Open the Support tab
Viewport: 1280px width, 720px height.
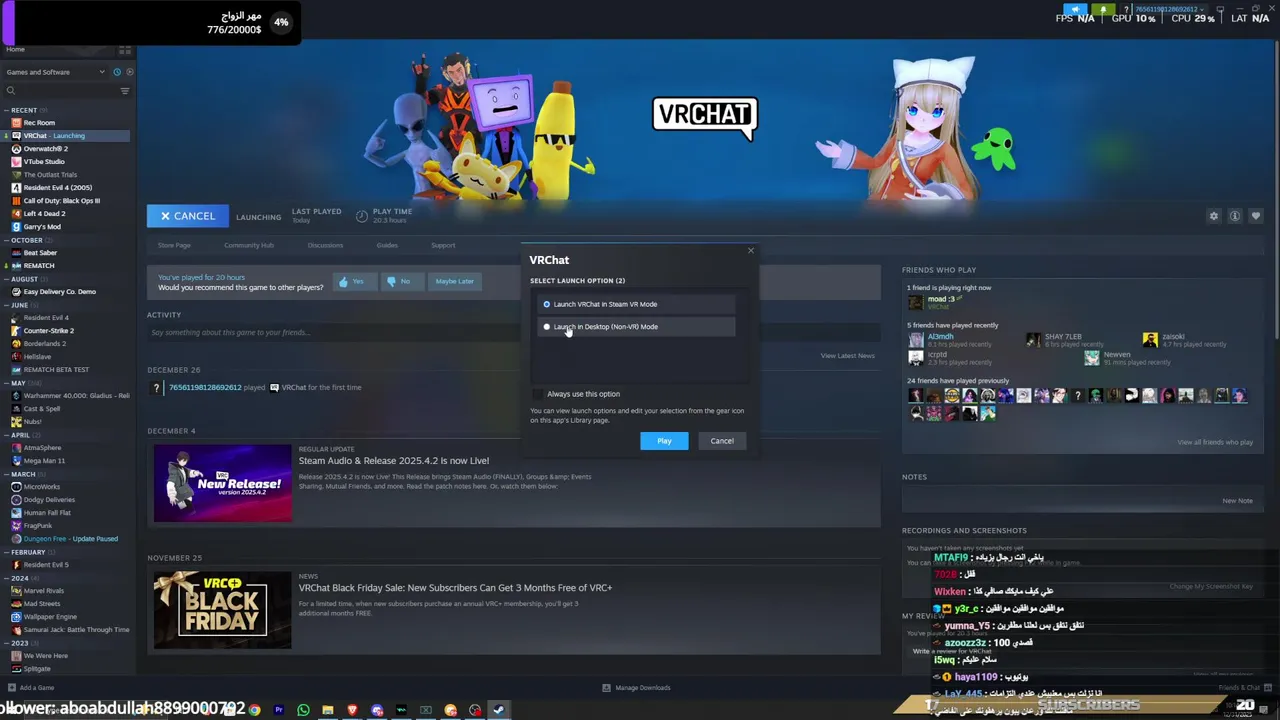443,245
